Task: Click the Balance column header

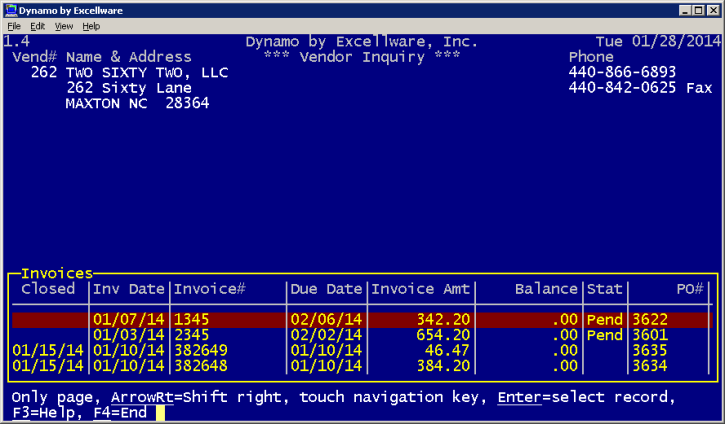Action: pyautogui.click(x=547, y=289)
